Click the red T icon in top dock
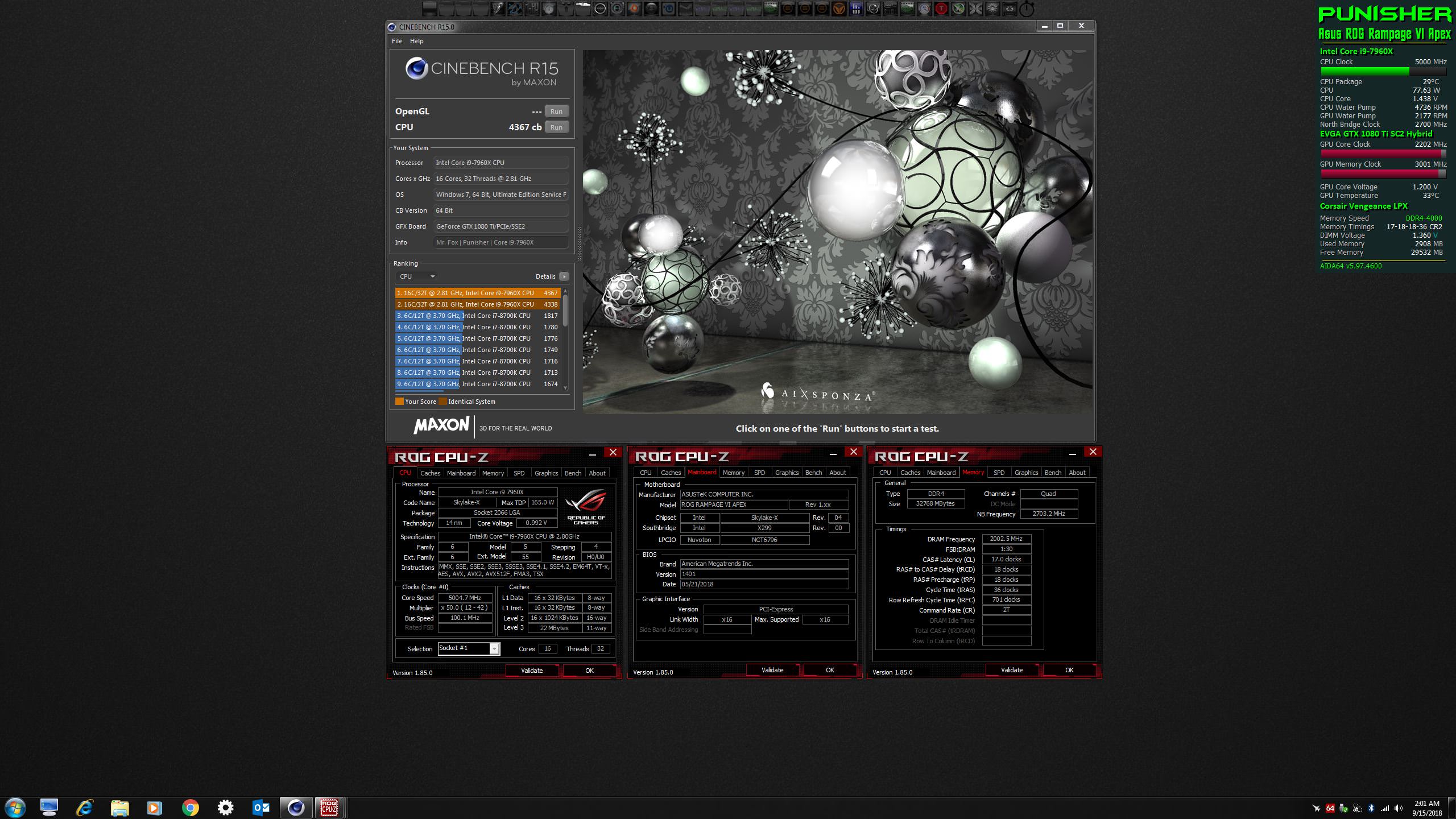Viewport: 1456px width, 819px height. pyautogui.click(x=941, y=9)
